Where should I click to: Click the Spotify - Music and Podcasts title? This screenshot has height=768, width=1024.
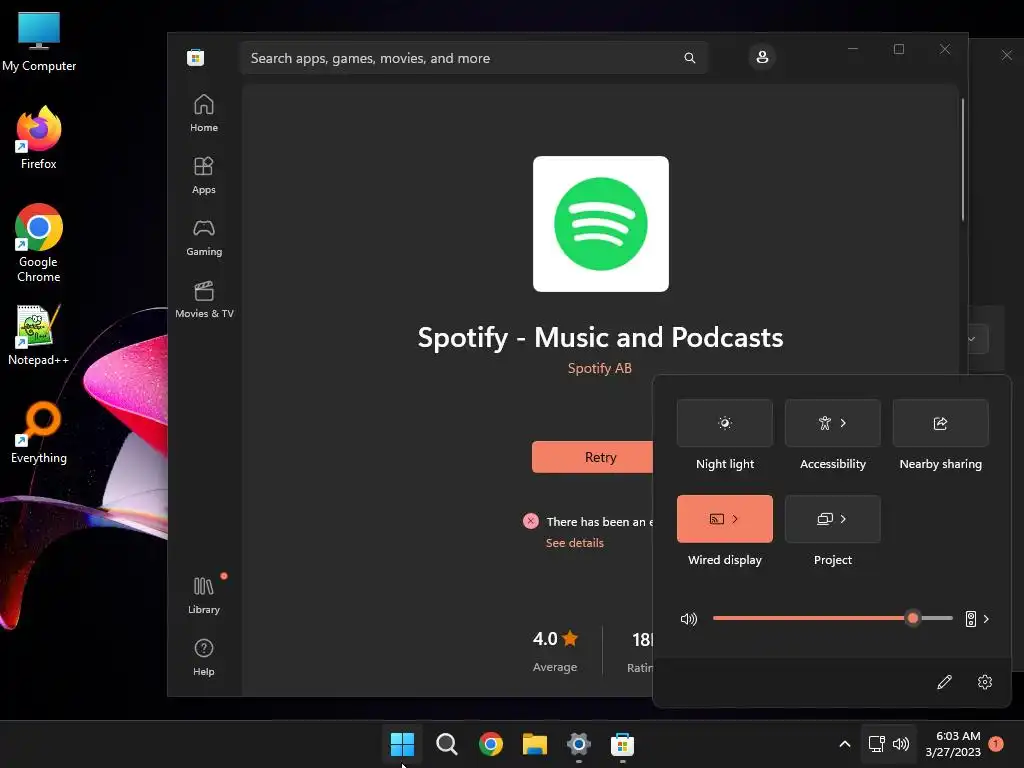pyautogui.click(x=600, y=338)
